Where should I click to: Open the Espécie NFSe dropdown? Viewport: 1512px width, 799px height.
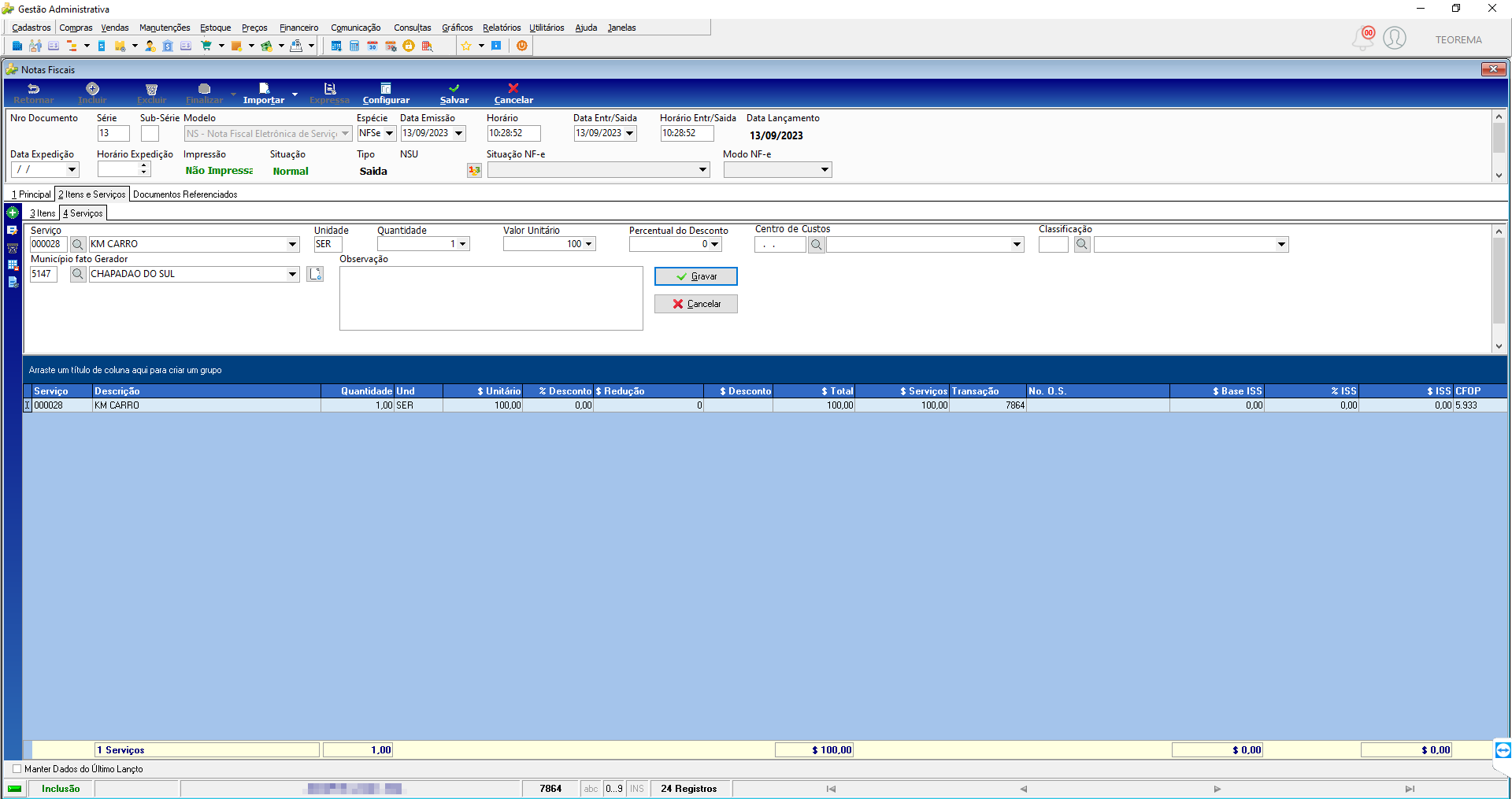click(x=389, y=133)
